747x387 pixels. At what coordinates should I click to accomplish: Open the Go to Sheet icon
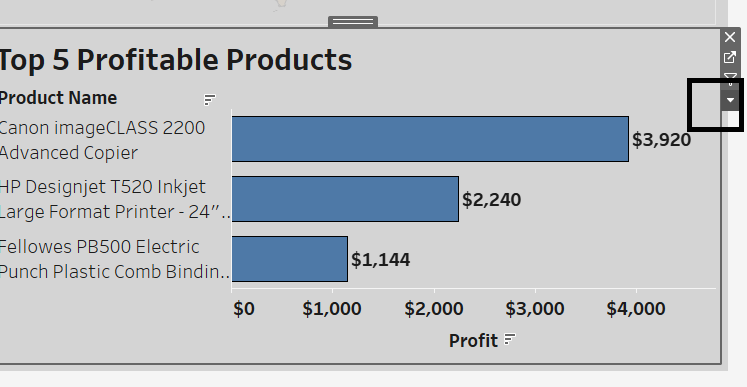point(730,58)
